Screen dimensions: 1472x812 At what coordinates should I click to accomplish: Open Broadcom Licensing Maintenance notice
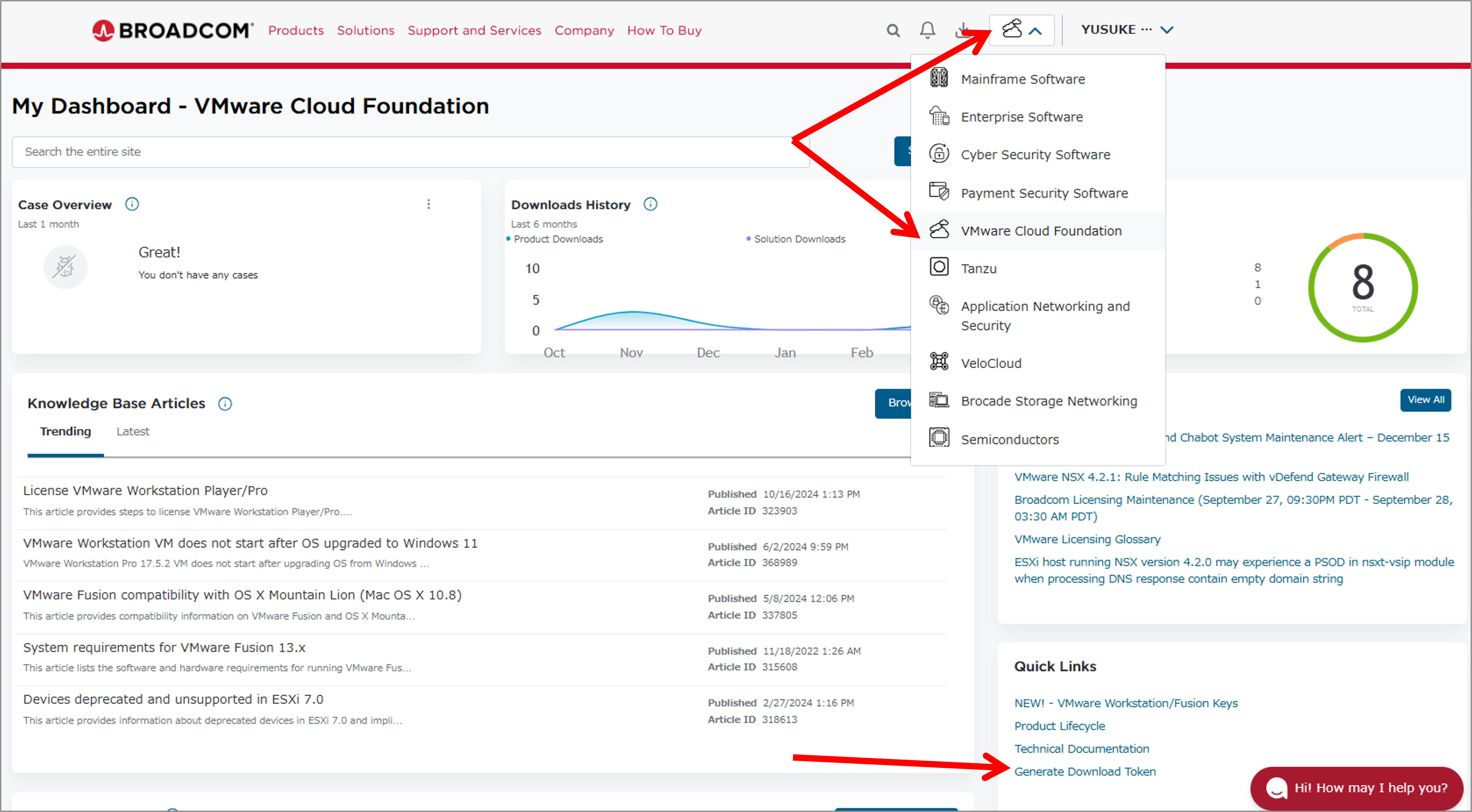pos(1233,508)
